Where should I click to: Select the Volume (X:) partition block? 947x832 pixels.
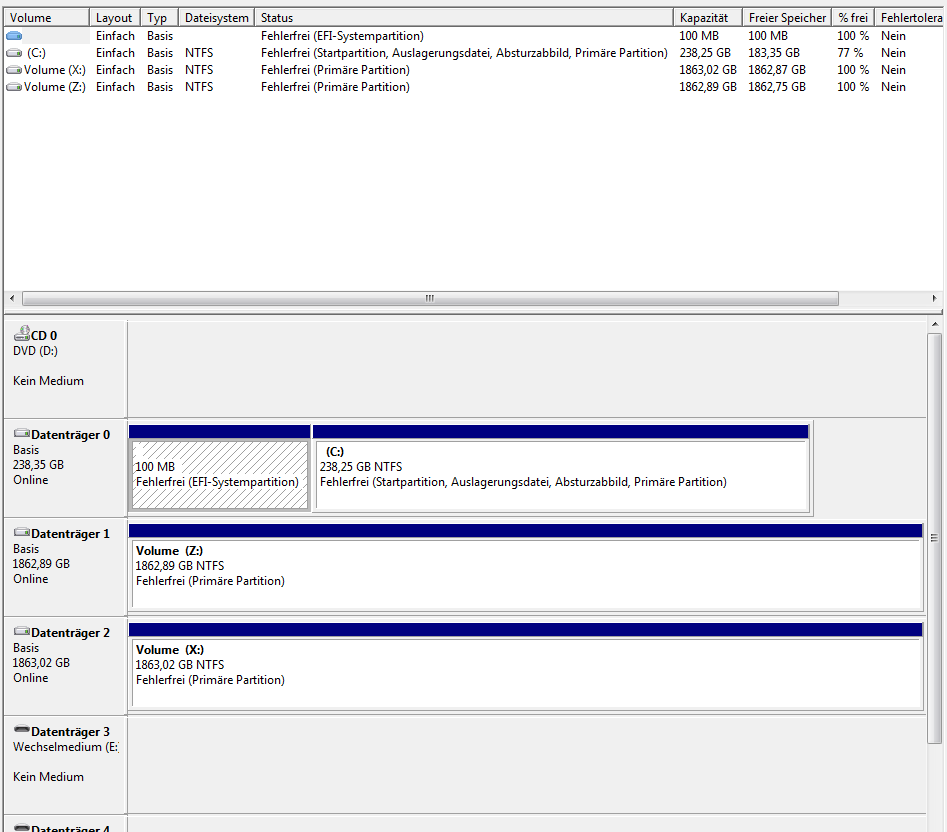[x=526, y=667]
